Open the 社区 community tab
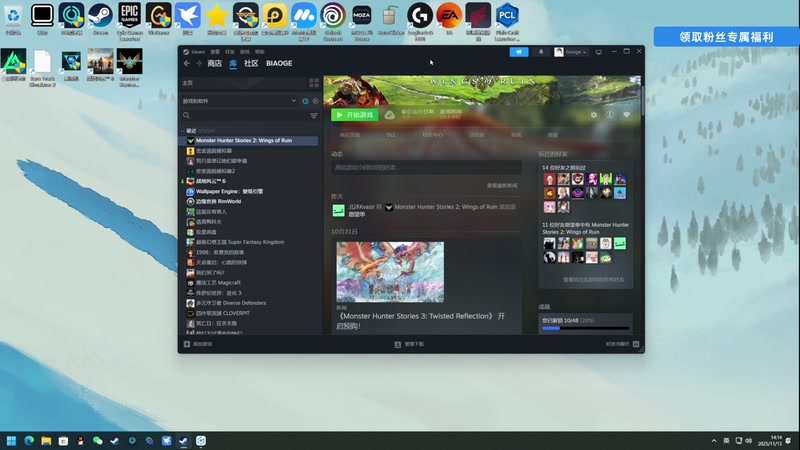 coord(251,63)
